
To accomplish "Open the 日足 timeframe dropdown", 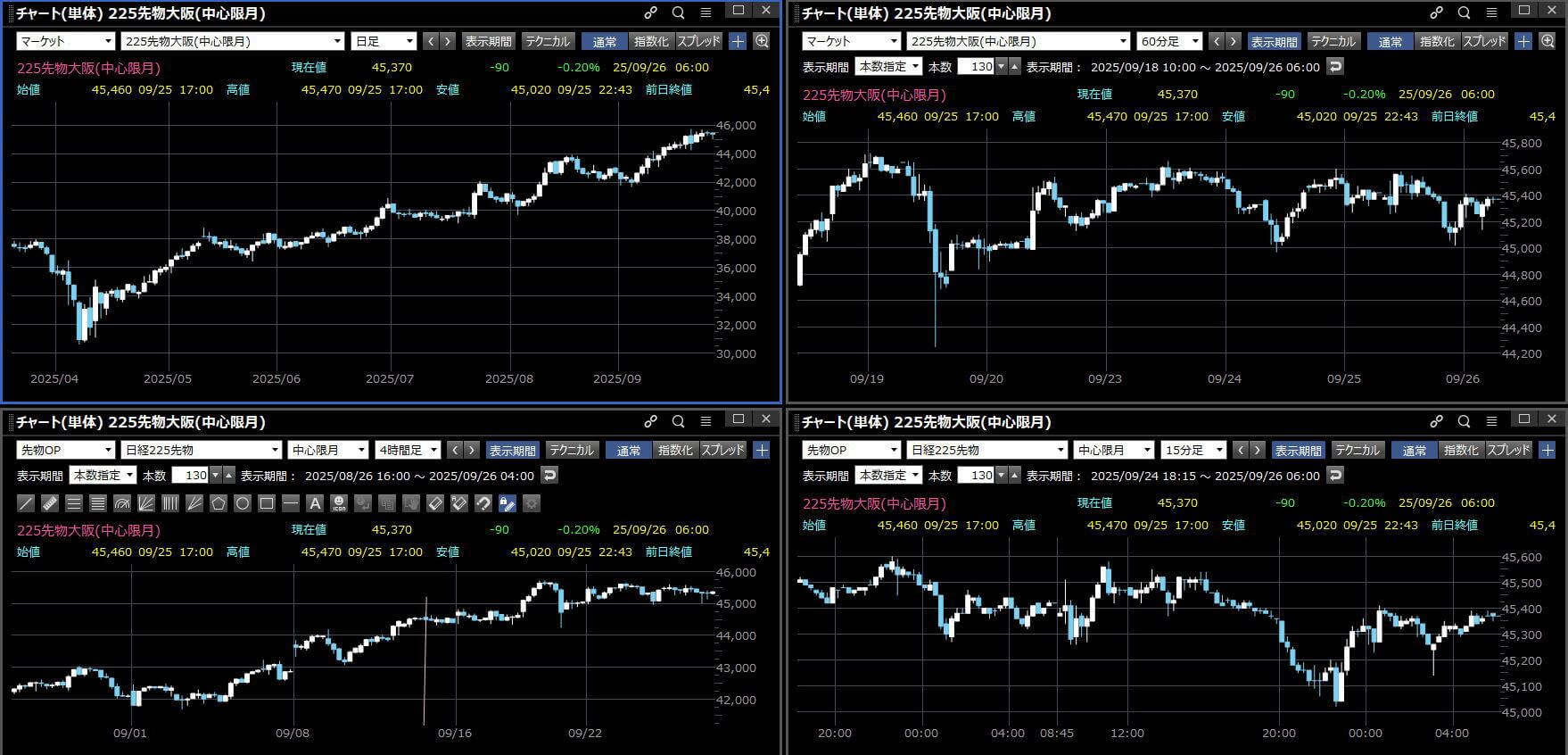I will [x=384, y=41].
